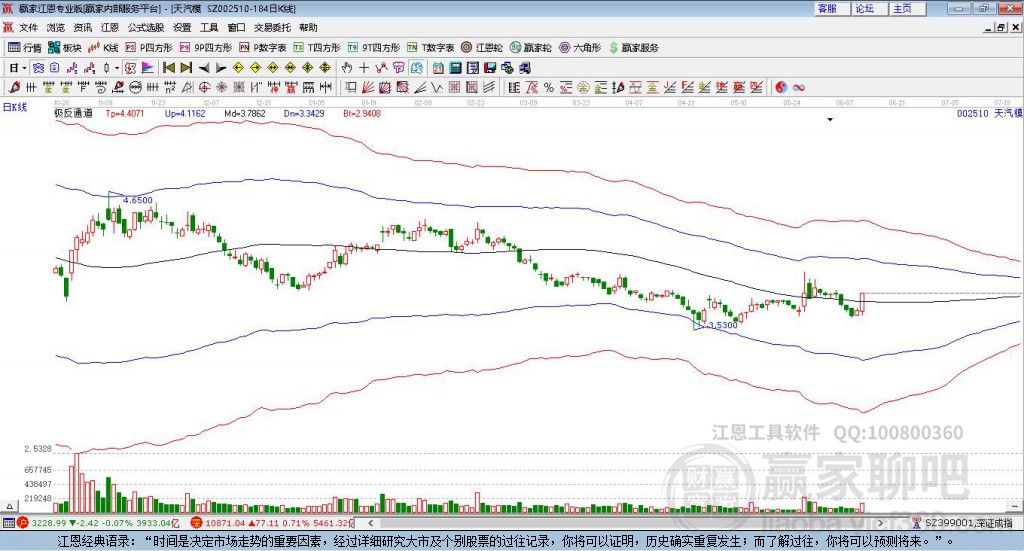Step chart right with black right arrow
This screenshot has width=1024, height=551.
tap(221, 68)
